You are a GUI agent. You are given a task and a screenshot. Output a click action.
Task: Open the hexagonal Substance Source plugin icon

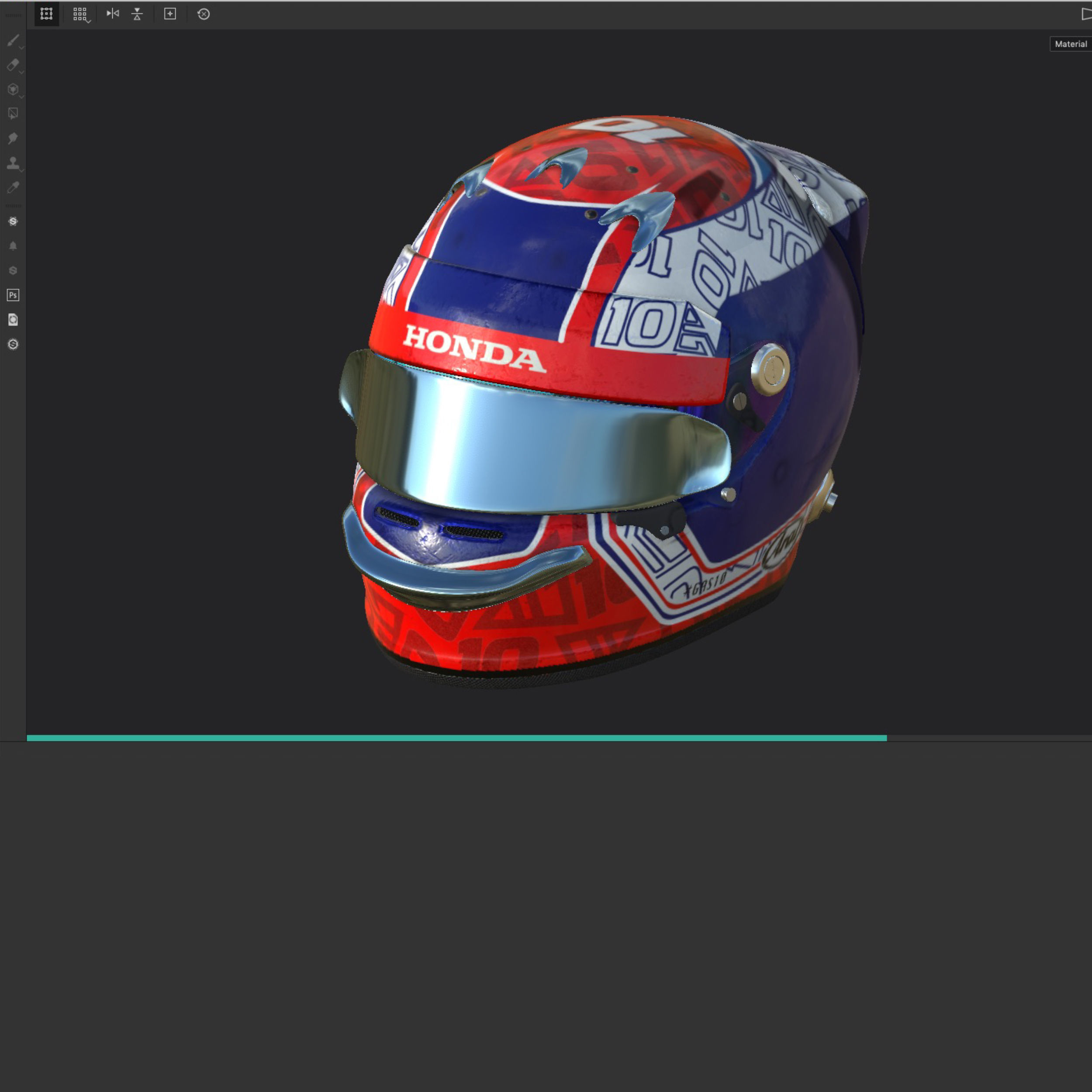[x=13, y=221]
